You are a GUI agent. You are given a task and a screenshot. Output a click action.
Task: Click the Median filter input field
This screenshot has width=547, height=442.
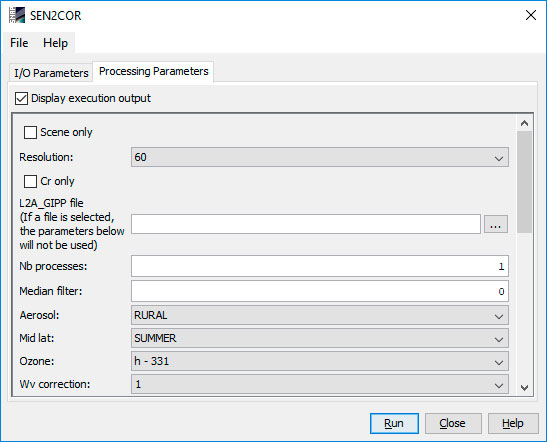pos(320,291)
